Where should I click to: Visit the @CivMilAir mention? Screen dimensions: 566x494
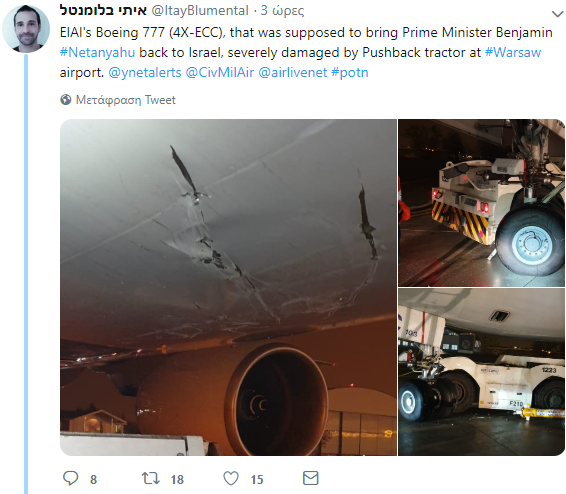220,73
